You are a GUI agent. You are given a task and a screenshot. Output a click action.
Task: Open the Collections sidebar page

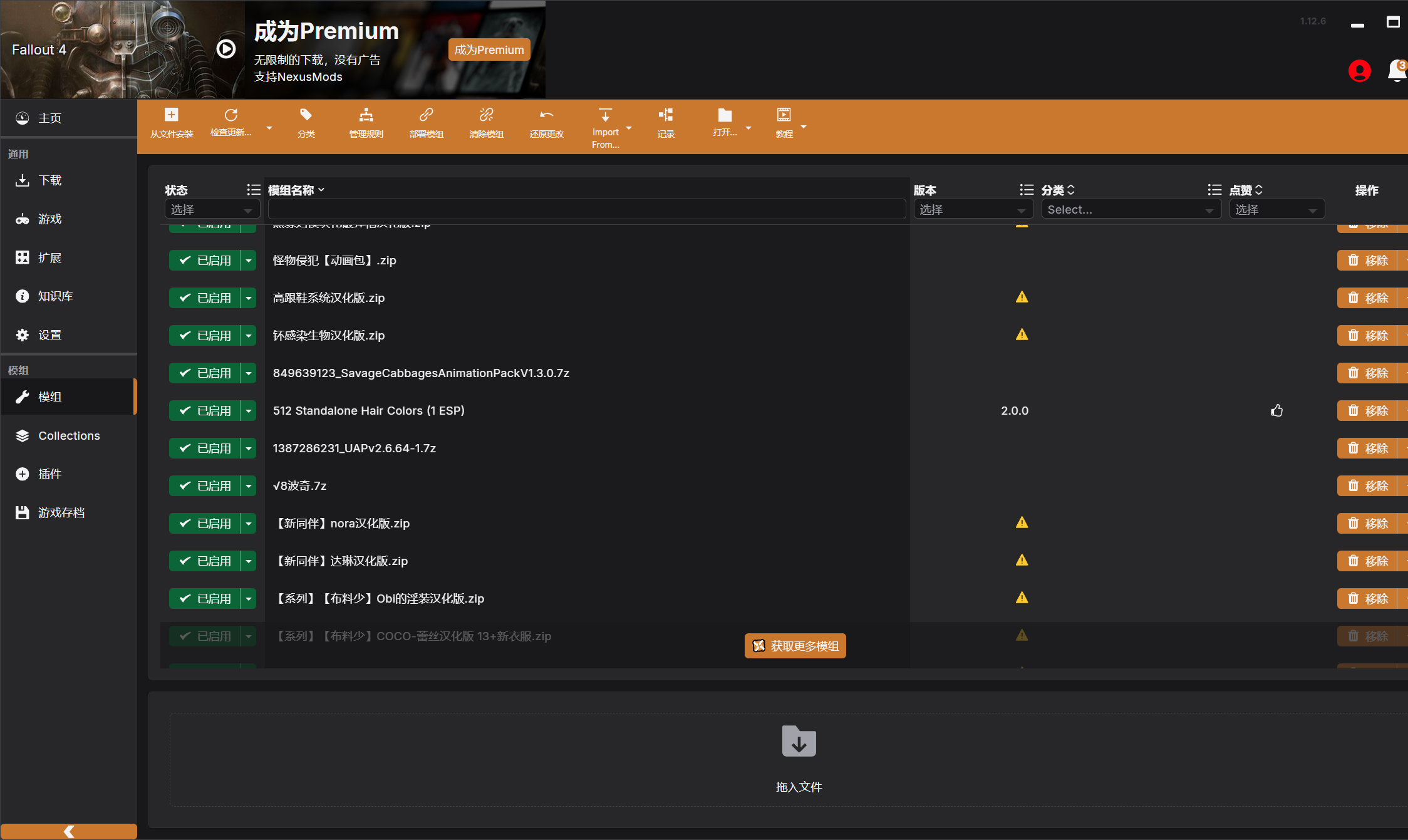point(69,435)
